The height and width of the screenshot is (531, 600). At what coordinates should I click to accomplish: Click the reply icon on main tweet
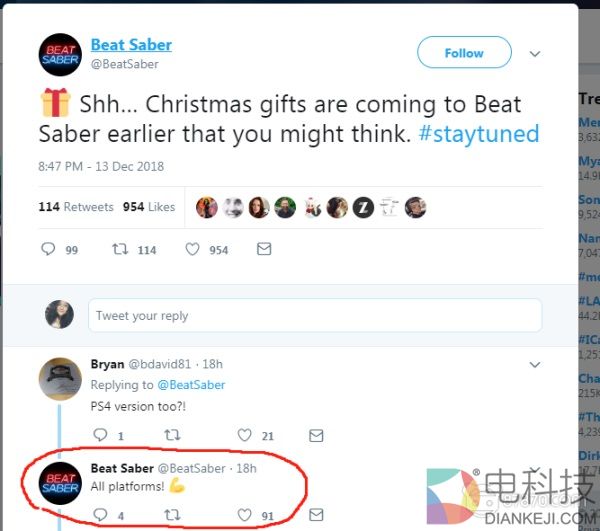48,249
